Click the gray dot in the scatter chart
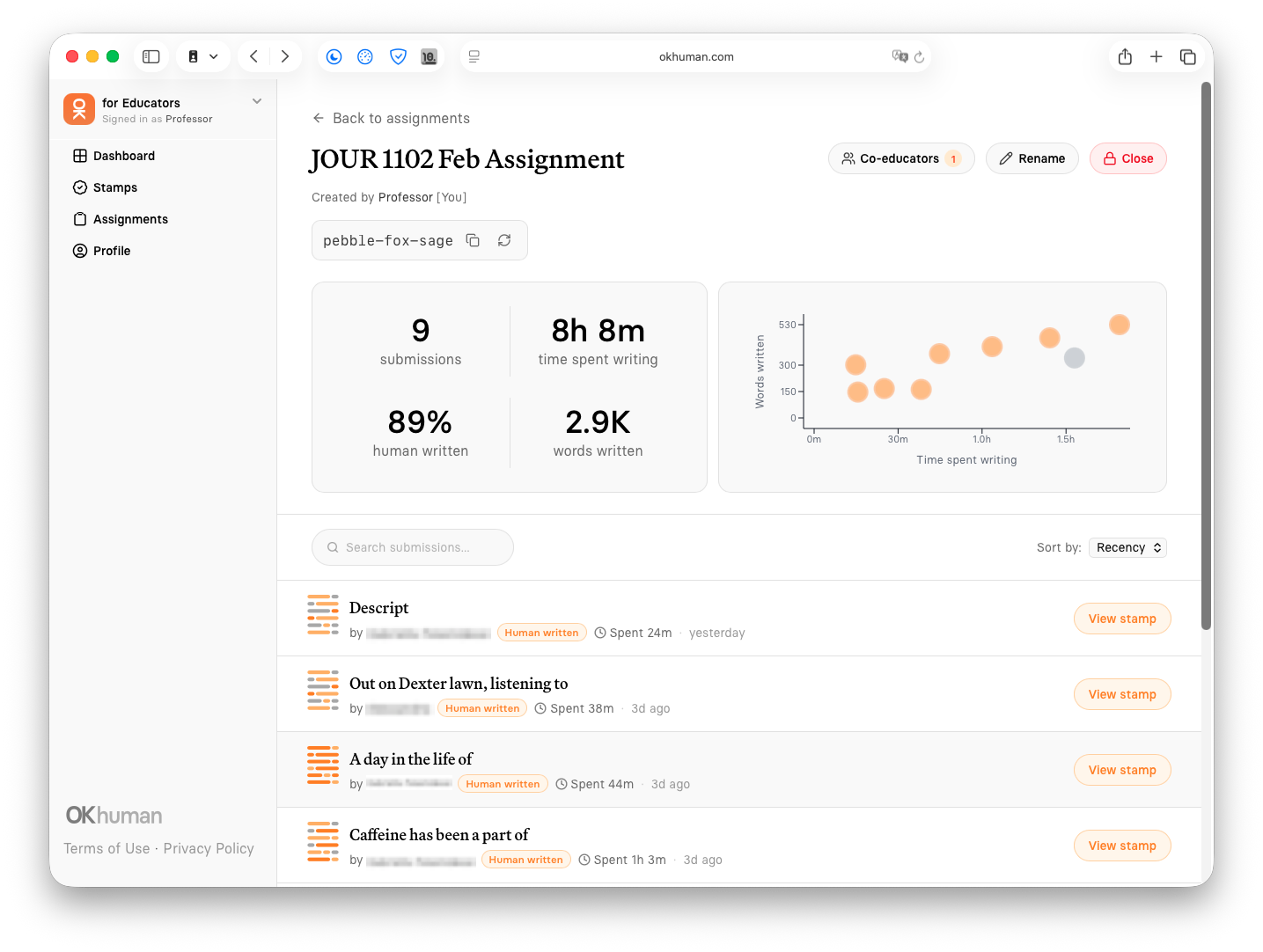 click(x=1074, y=358)
